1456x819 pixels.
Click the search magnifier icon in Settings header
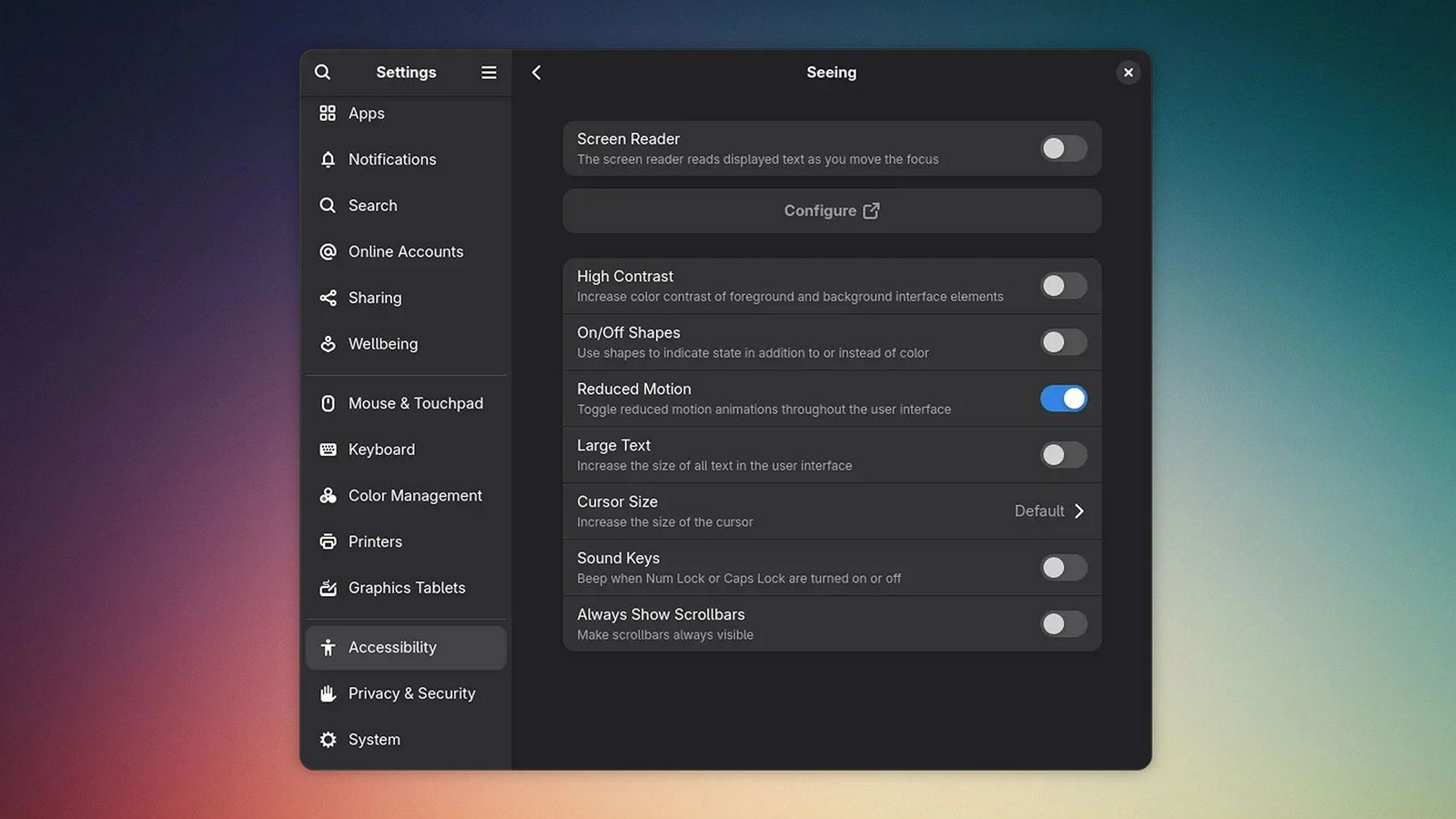323,72
